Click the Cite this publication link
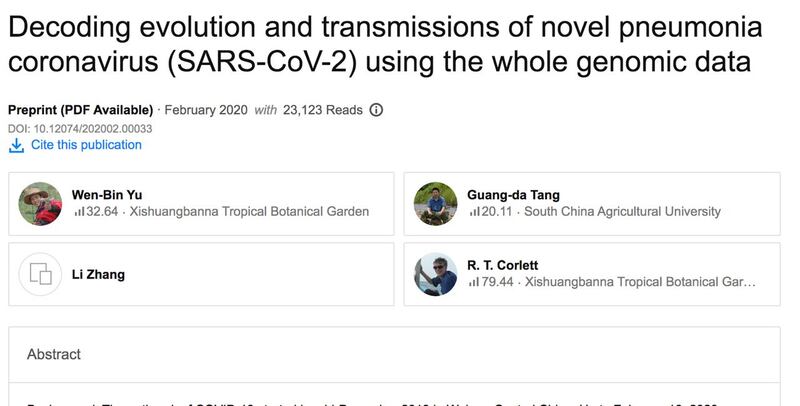The image size is (800, 406). (x=86, y=145)
